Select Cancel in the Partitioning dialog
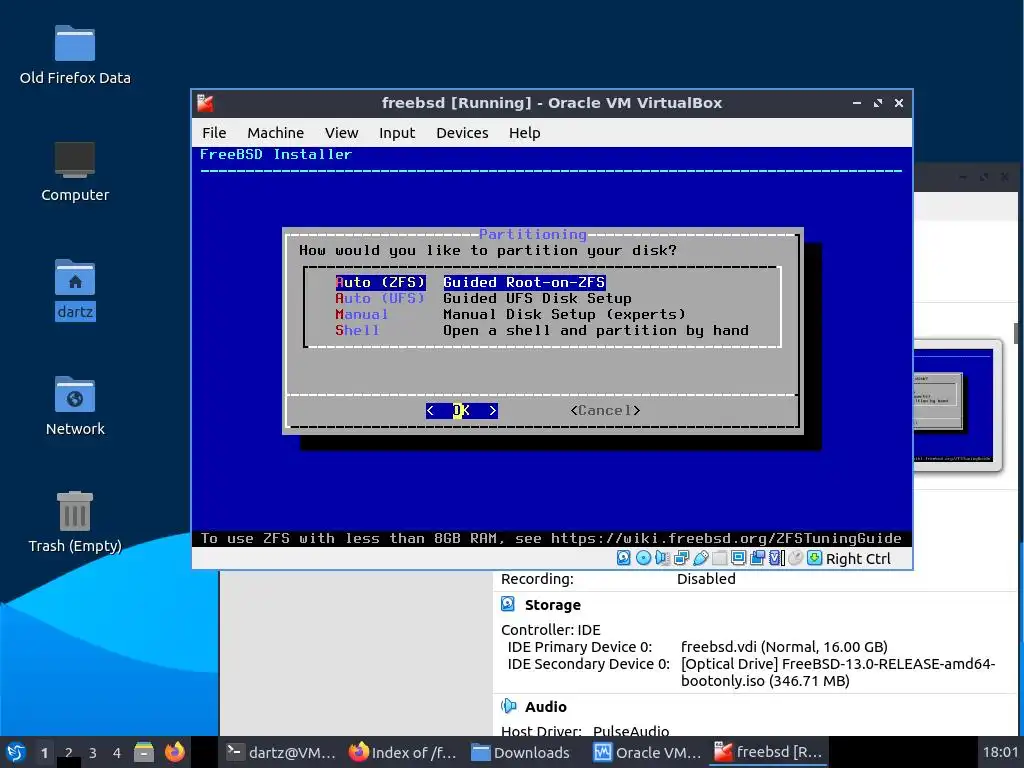Screen dimensions: 1024x768 [x=605, y=410]
